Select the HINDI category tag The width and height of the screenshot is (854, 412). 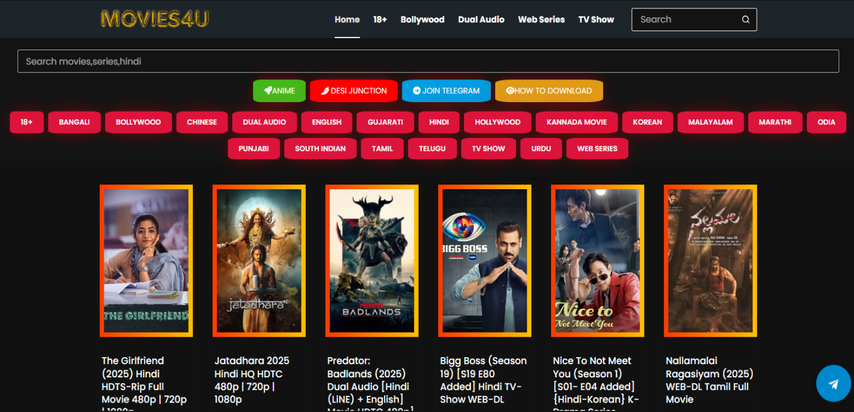click(x=439, y=122)
